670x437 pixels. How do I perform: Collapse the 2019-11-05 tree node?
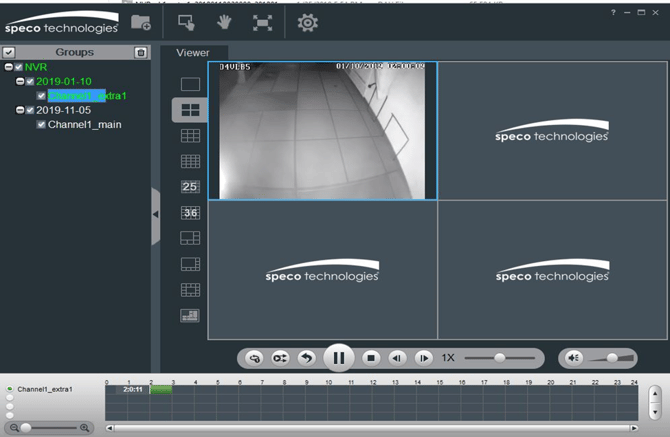20,110
